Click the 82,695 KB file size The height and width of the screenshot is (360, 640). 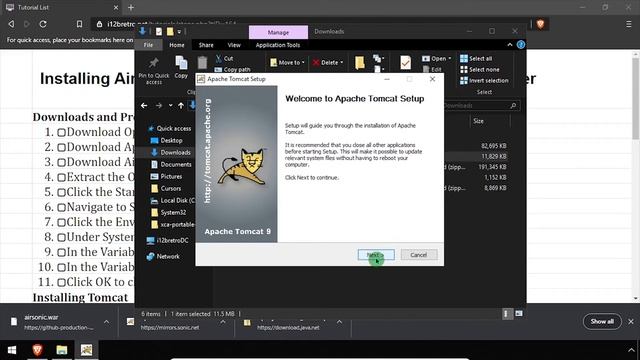point(493,146)
